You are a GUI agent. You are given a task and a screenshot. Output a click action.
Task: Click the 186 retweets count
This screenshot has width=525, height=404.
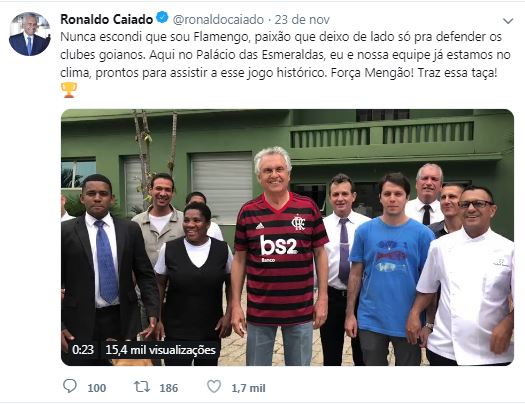pos(169,388)
